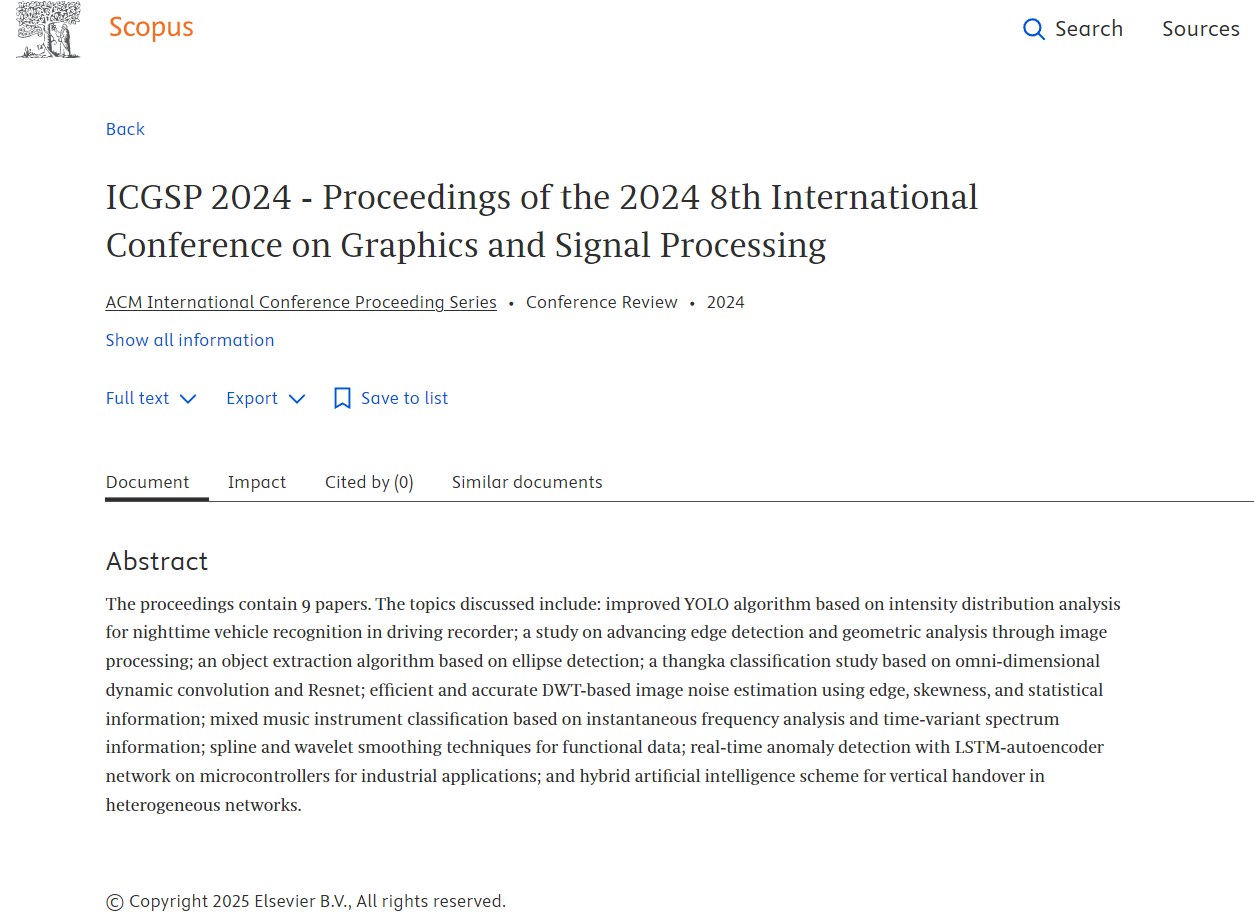Click the Conference Review label
Image resolution: width=1254 pixels, height=916 pixels.
click(x=602, y=302)
